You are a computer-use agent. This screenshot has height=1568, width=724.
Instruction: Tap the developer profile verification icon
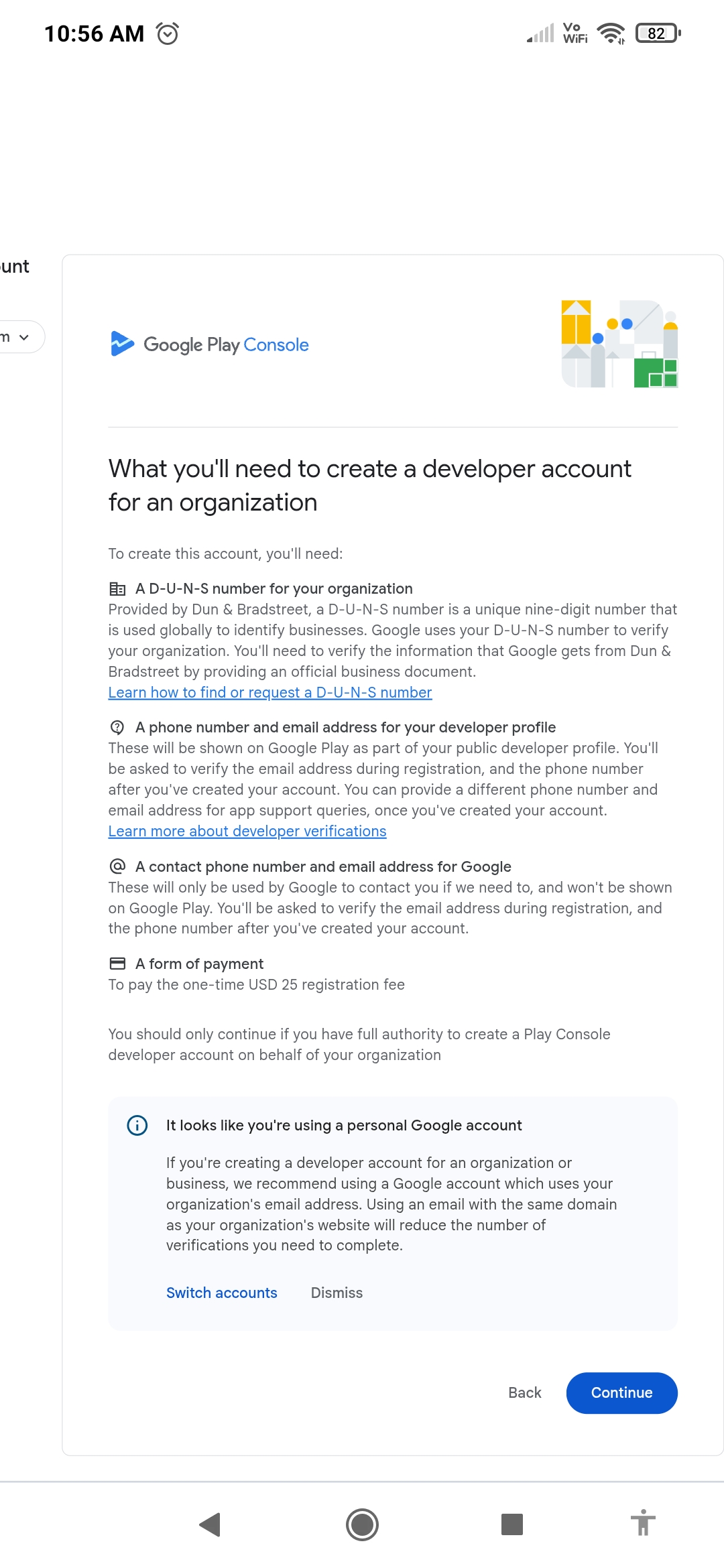(x=117, y=727)
